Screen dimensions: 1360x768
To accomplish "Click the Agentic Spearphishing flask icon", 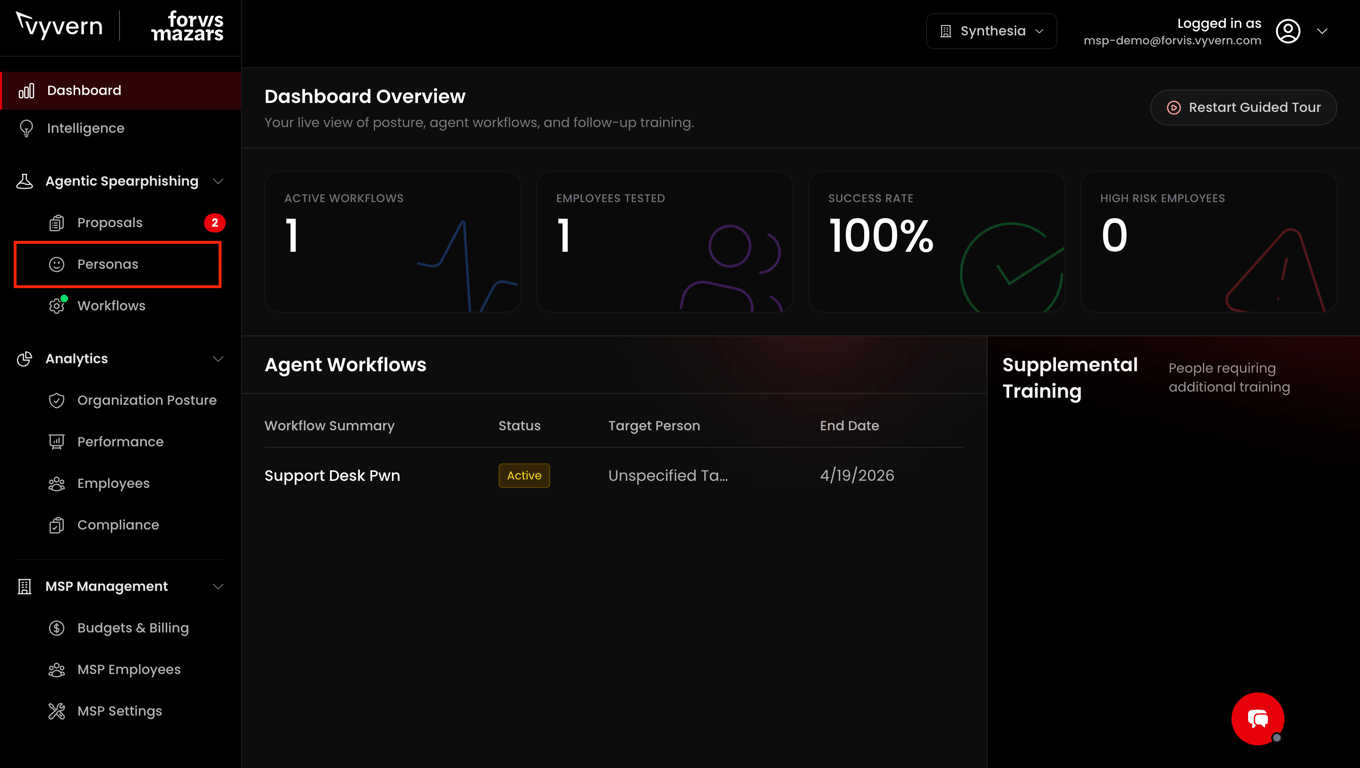I will 25,181.
